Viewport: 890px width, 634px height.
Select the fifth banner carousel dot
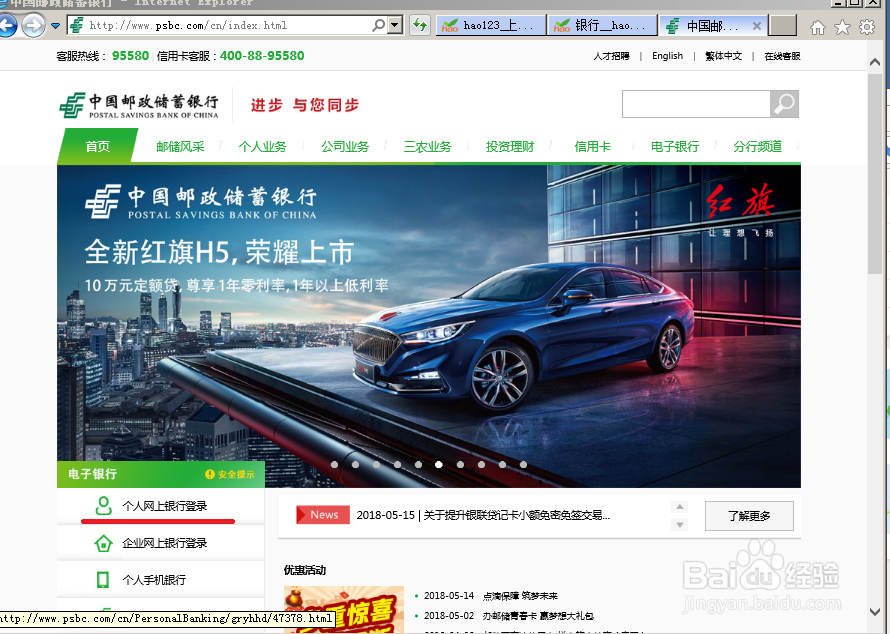coord(418,464)
